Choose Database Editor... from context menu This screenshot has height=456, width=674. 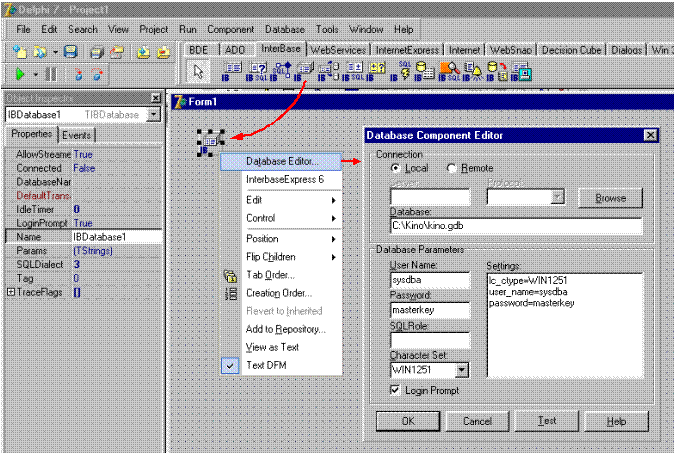click(281, 162)
